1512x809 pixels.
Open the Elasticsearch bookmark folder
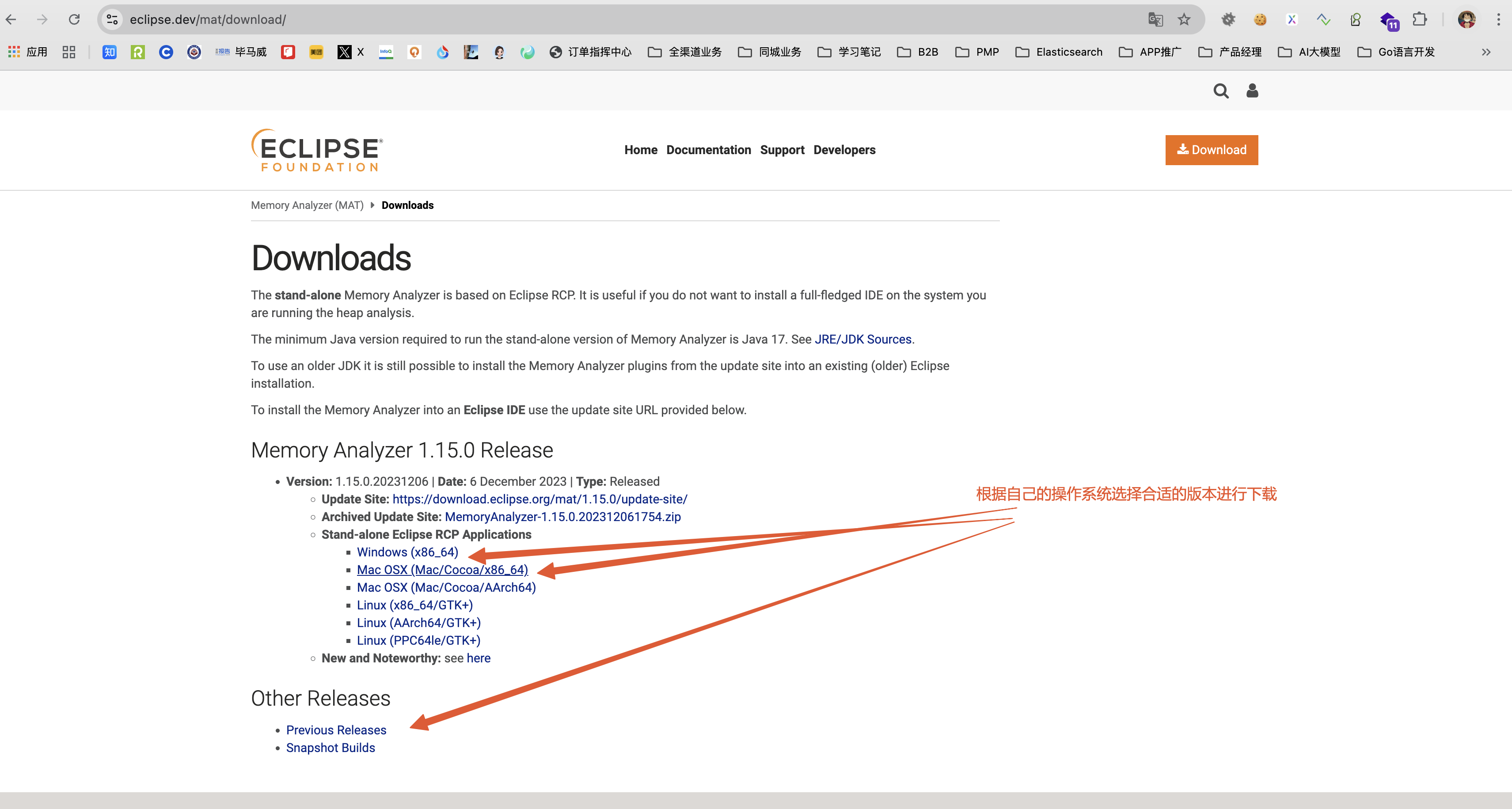point(1059,52)
